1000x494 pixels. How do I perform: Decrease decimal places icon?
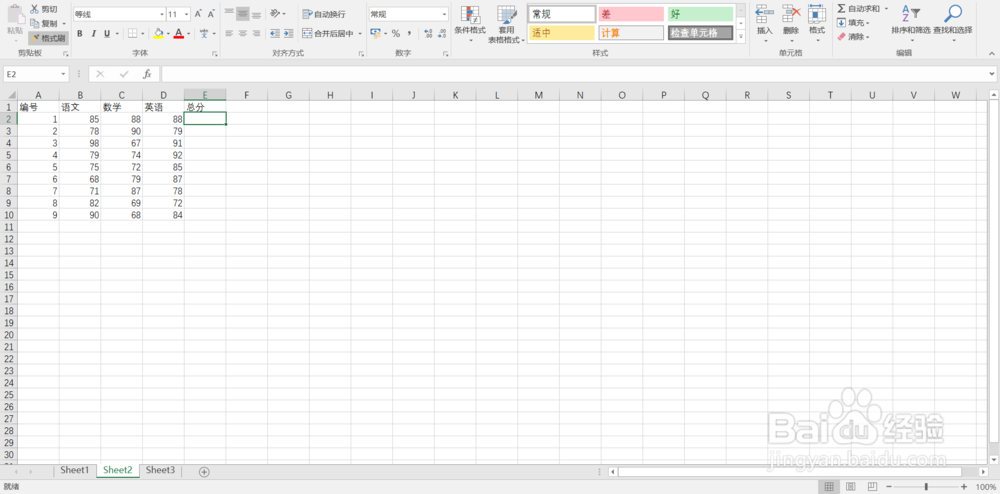click(442, 33)
